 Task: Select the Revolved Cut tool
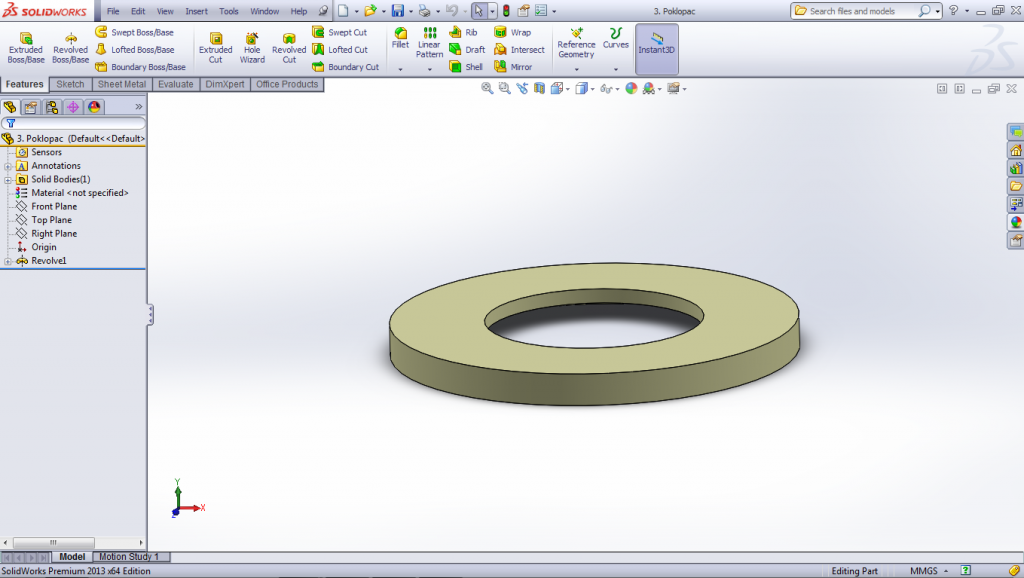tap(289, 48)
